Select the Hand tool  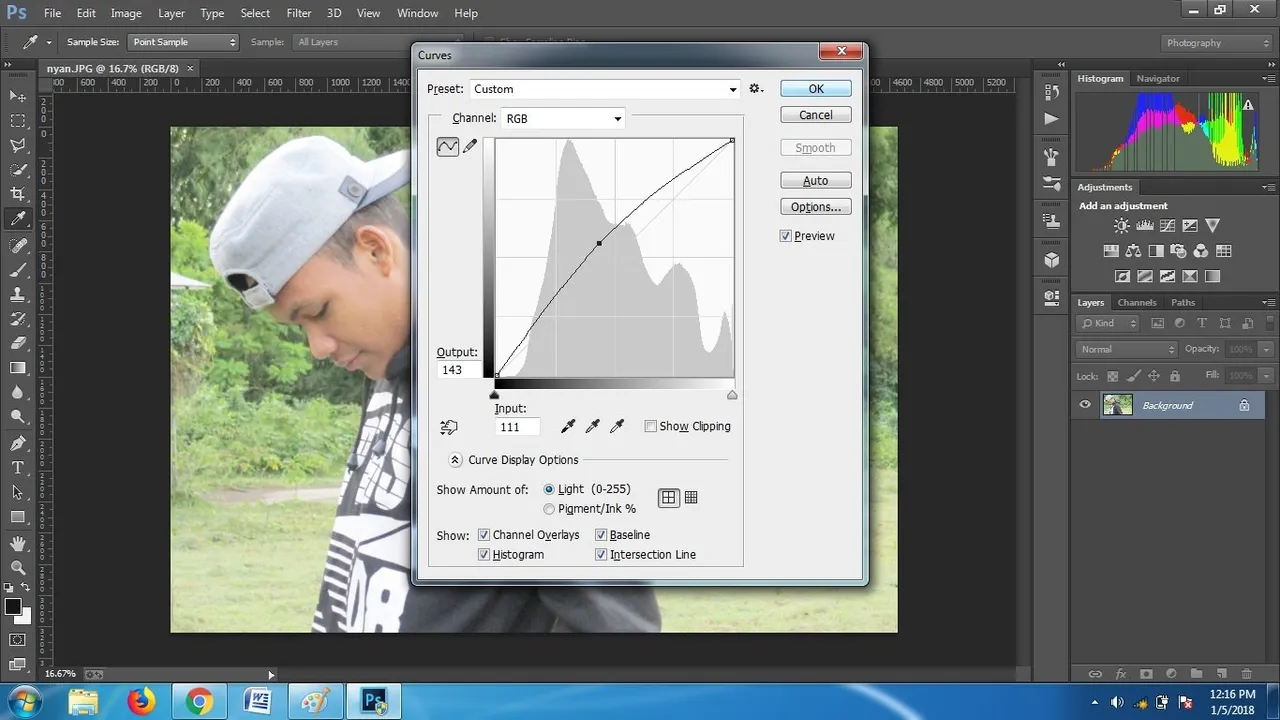coord(18,543)
